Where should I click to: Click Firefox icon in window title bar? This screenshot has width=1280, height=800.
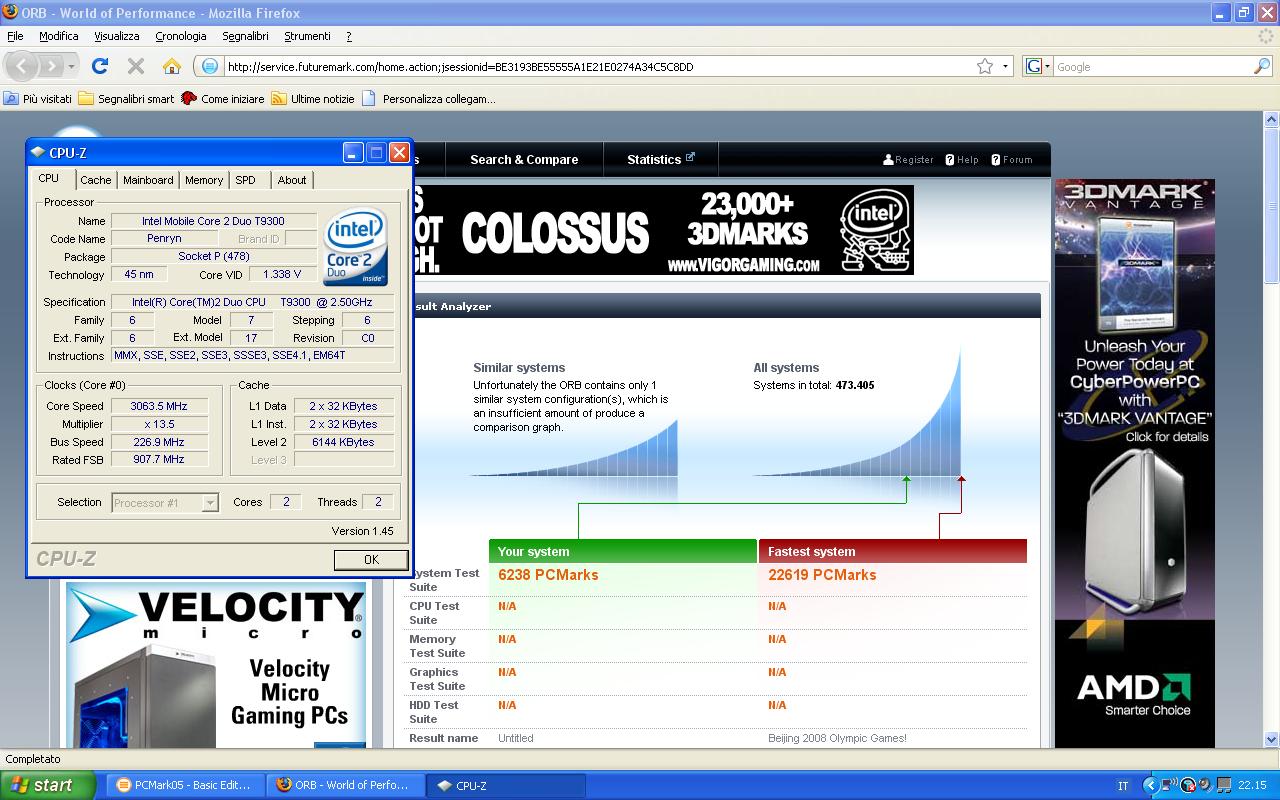point(10,13)
